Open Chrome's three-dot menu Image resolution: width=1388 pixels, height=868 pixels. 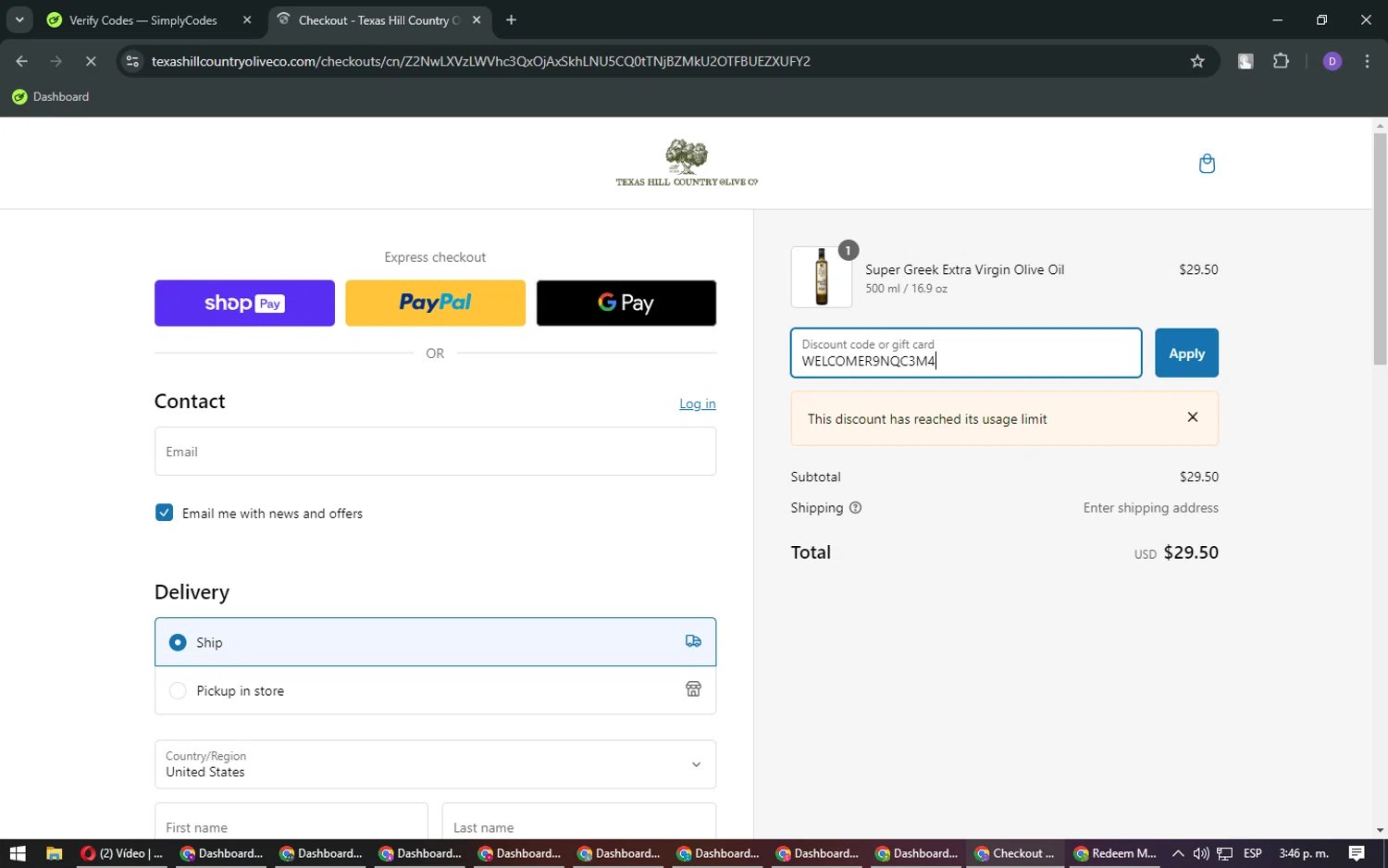[1367, 61]
